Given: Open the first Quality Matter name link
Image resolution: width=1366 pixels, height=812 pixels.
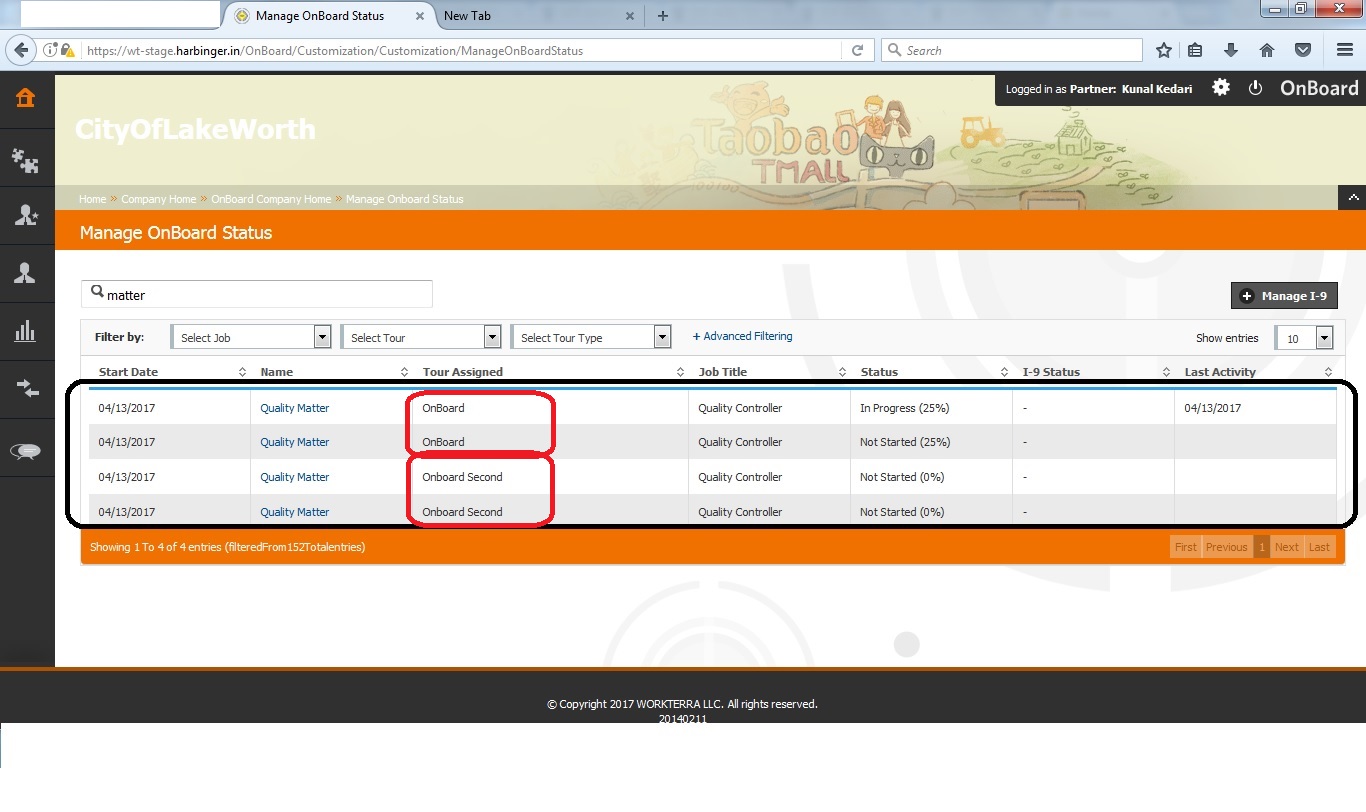Looking at the screenshot, I should click(x=295, y=408).
